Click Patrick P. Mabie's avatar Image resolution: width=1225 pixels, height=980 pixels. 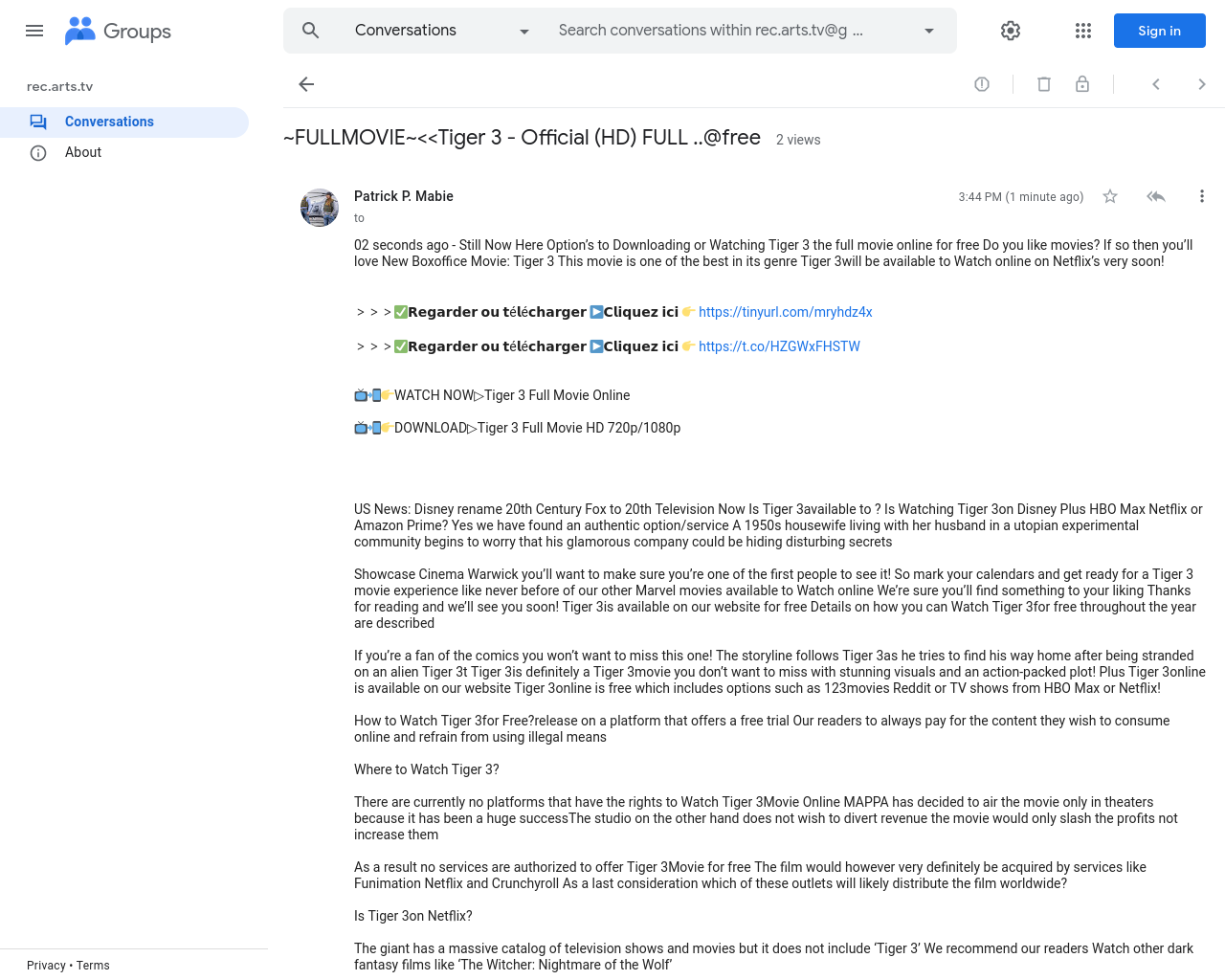(x=320, y=208)
